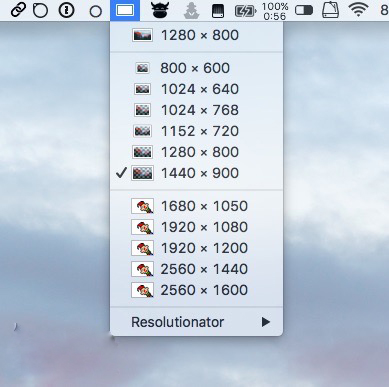389x387 pixels.
Task: Open the Resolutionator display icon in menu bar
Action: (125, 10)
